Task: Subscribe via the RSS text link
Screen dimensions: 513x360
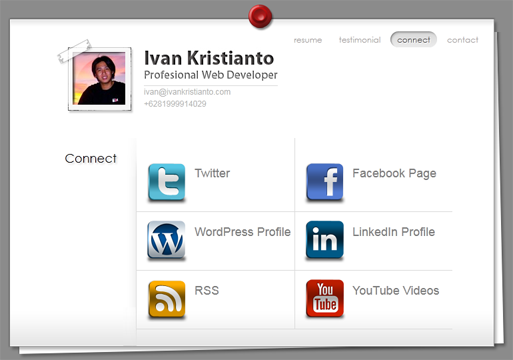Action: pyautogui.click(x=207, y=290)
